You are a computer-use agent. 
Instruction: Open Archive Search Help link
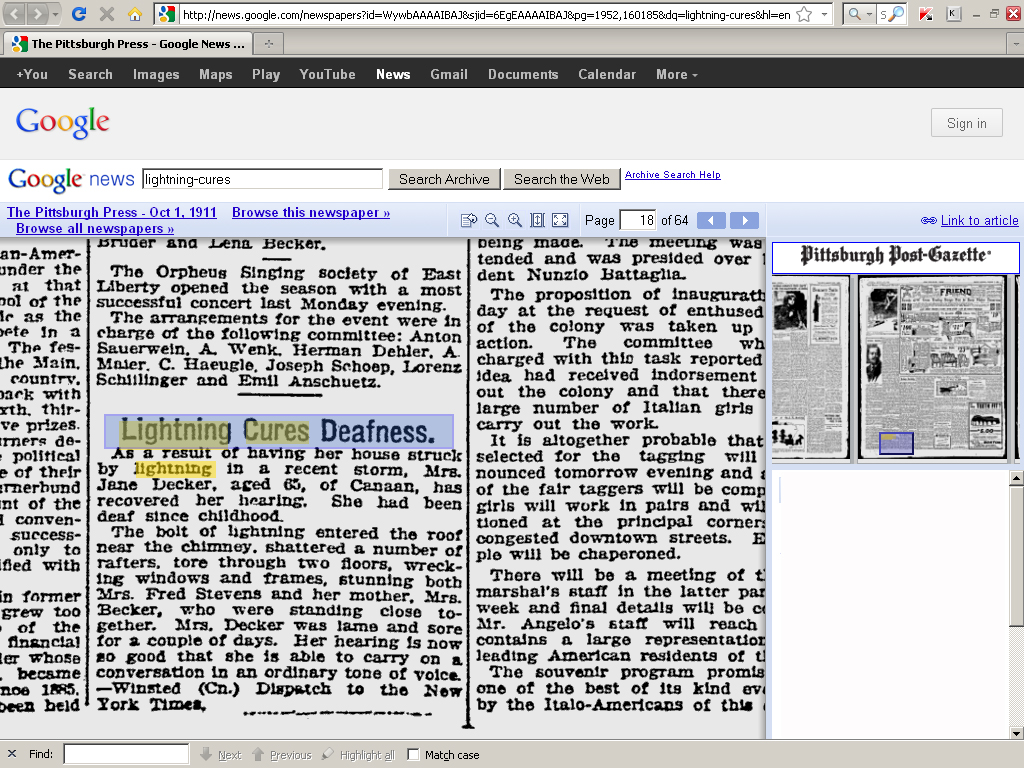(x=673, y=174)
